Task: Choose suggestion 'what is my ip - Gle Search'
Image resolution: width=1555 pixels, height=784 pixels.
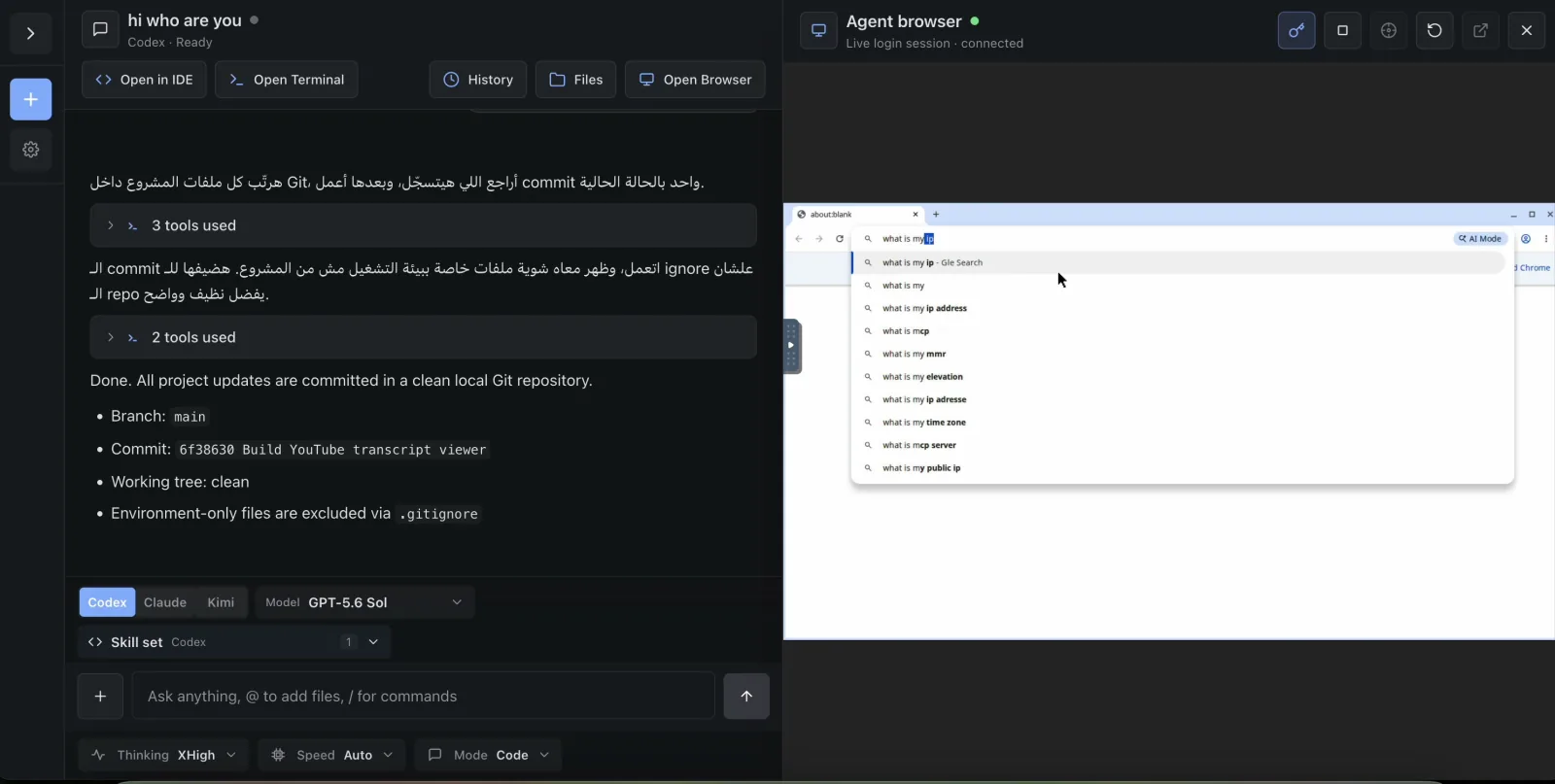Action: (x=1178, y=262)
